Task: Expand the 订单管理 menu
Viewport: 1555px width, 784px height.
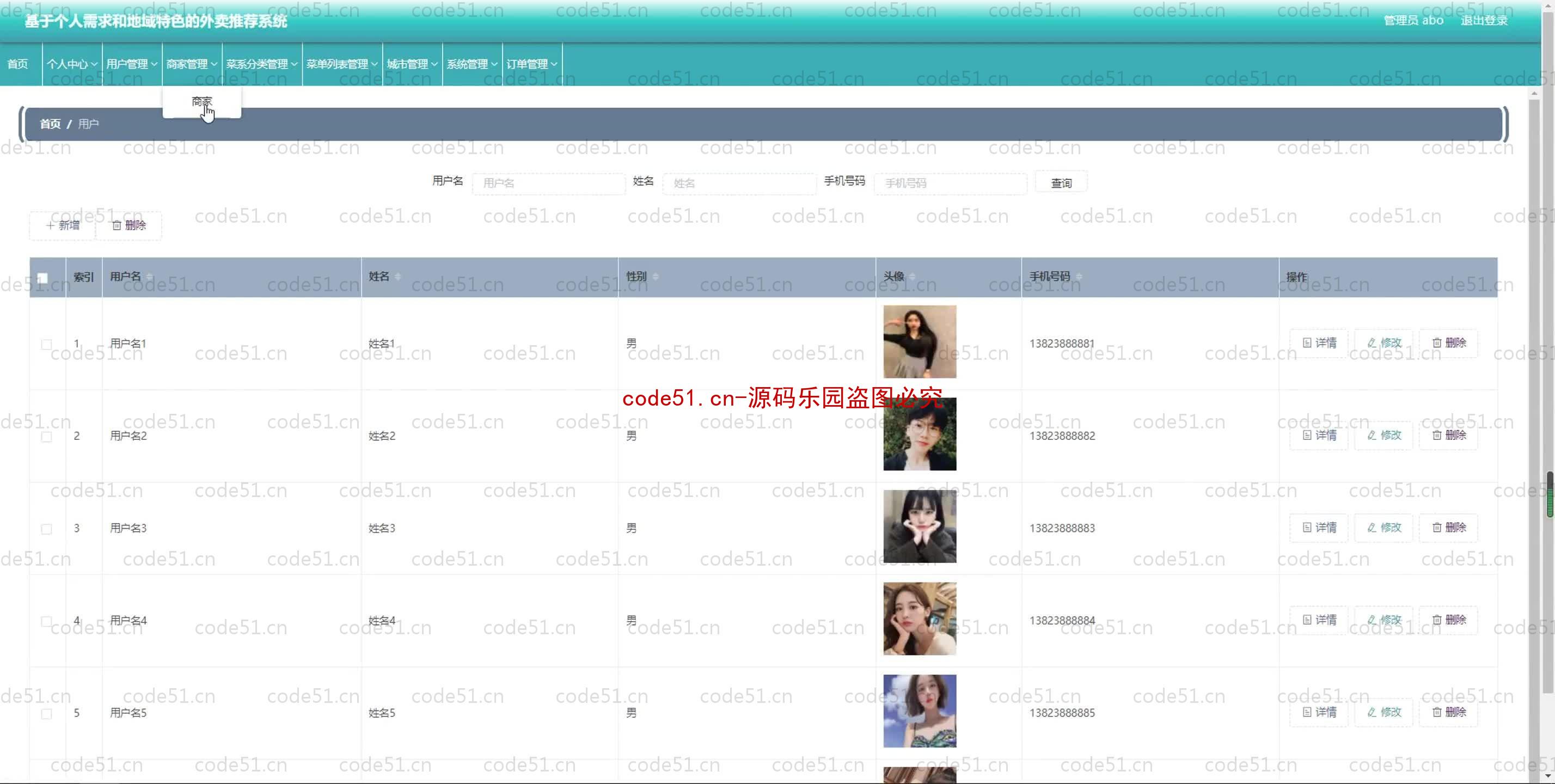Action: tap(531, 64)
